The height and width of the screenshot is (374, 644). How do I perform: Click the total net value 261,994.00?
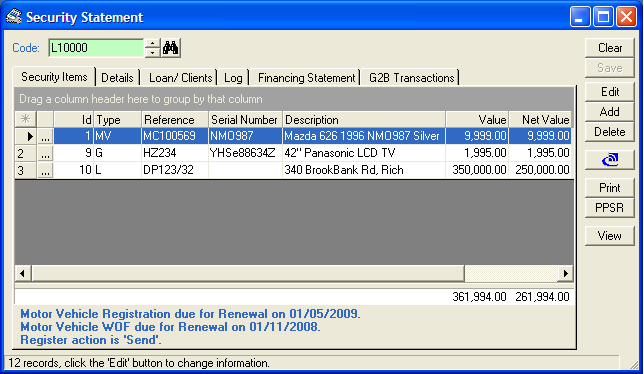pos(542,297)
